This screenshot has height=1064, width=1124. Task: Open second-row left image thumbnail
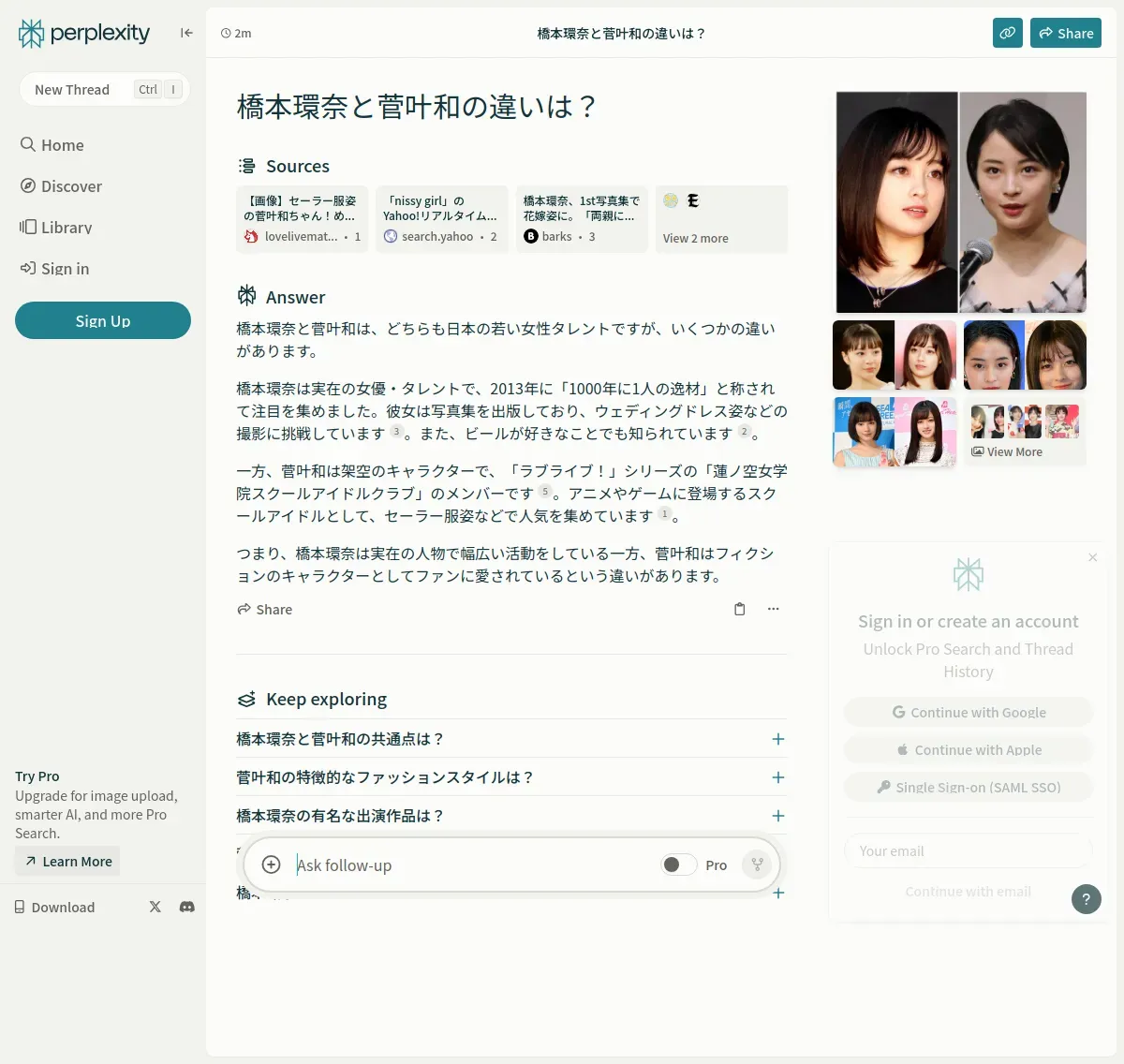pyautogui.click(x=895, y=355)
